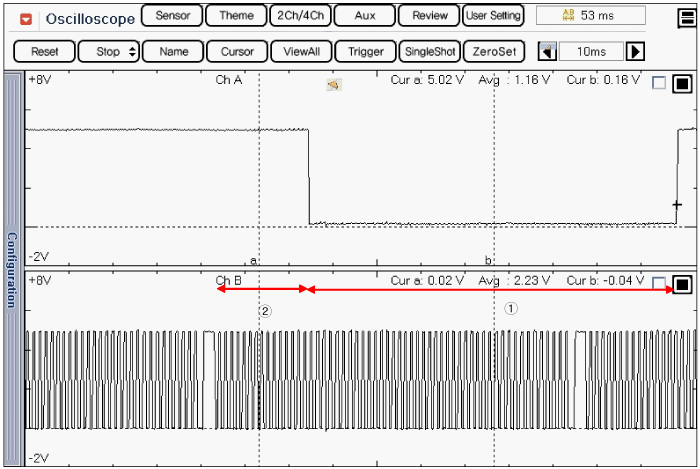
Task: Open the red dropdown menu icon beside Oscilloscope
Action: [26, 19]
